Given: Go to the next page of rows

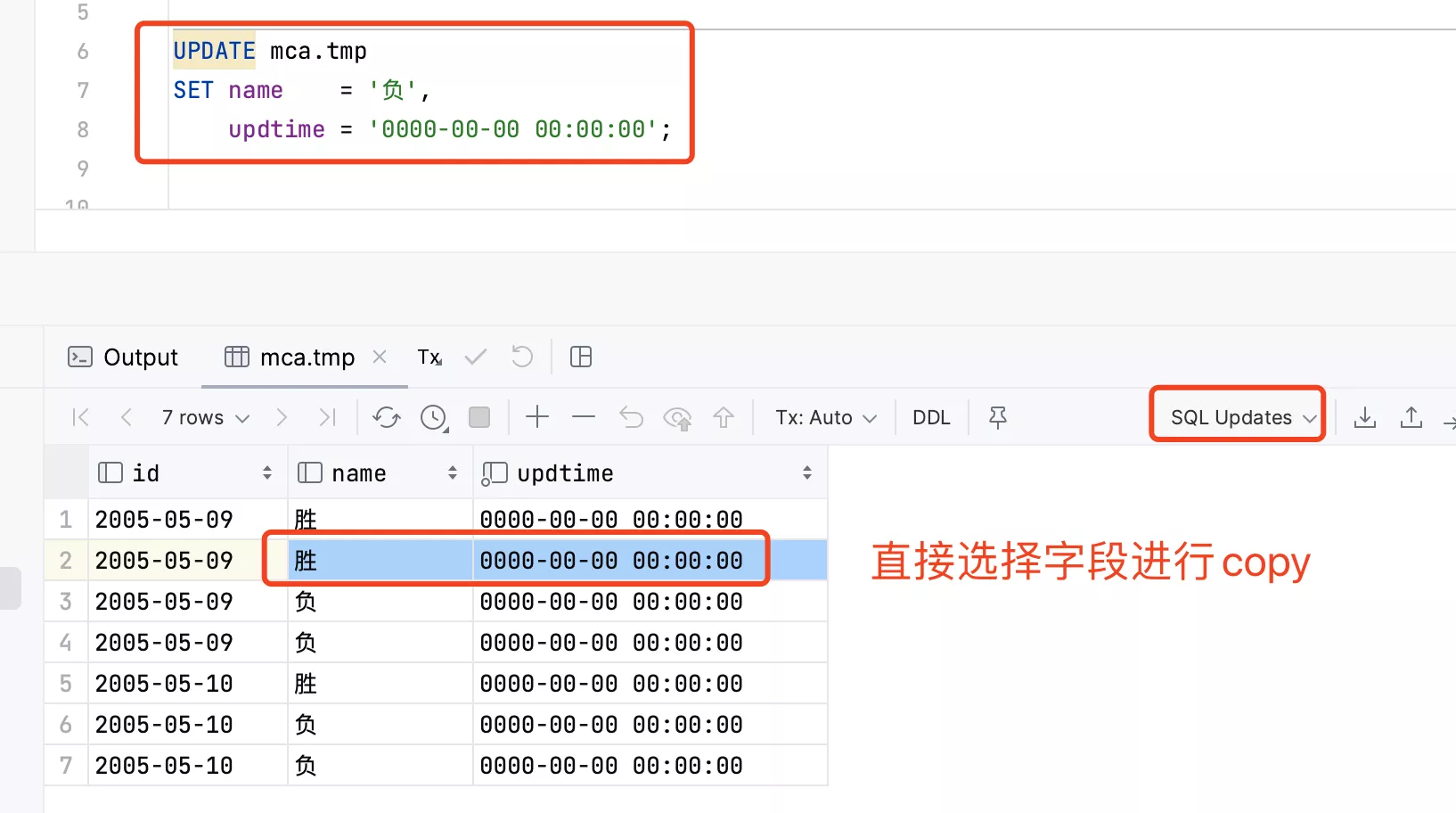Looking at the screenshot, I should [282, 417].
